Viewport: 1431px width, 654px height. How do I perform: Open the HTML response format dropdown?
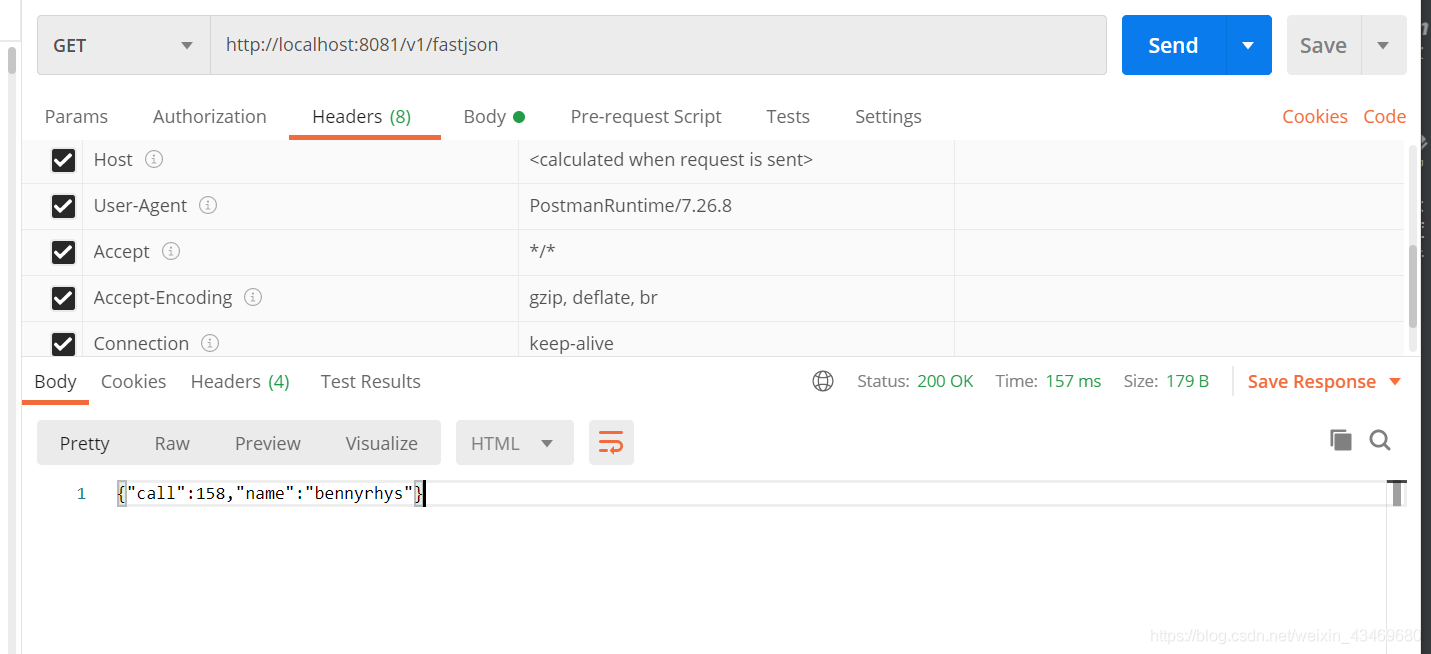(514, 442)
